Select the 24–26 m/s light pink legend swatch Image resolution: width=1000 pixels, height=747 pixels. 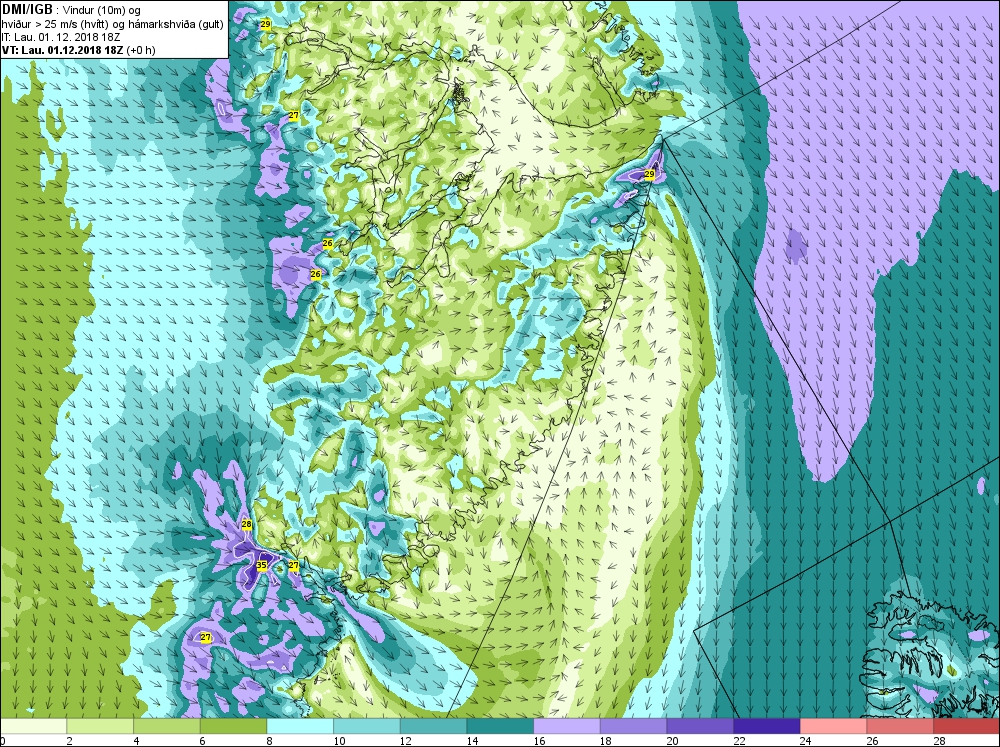pos(833,727)
